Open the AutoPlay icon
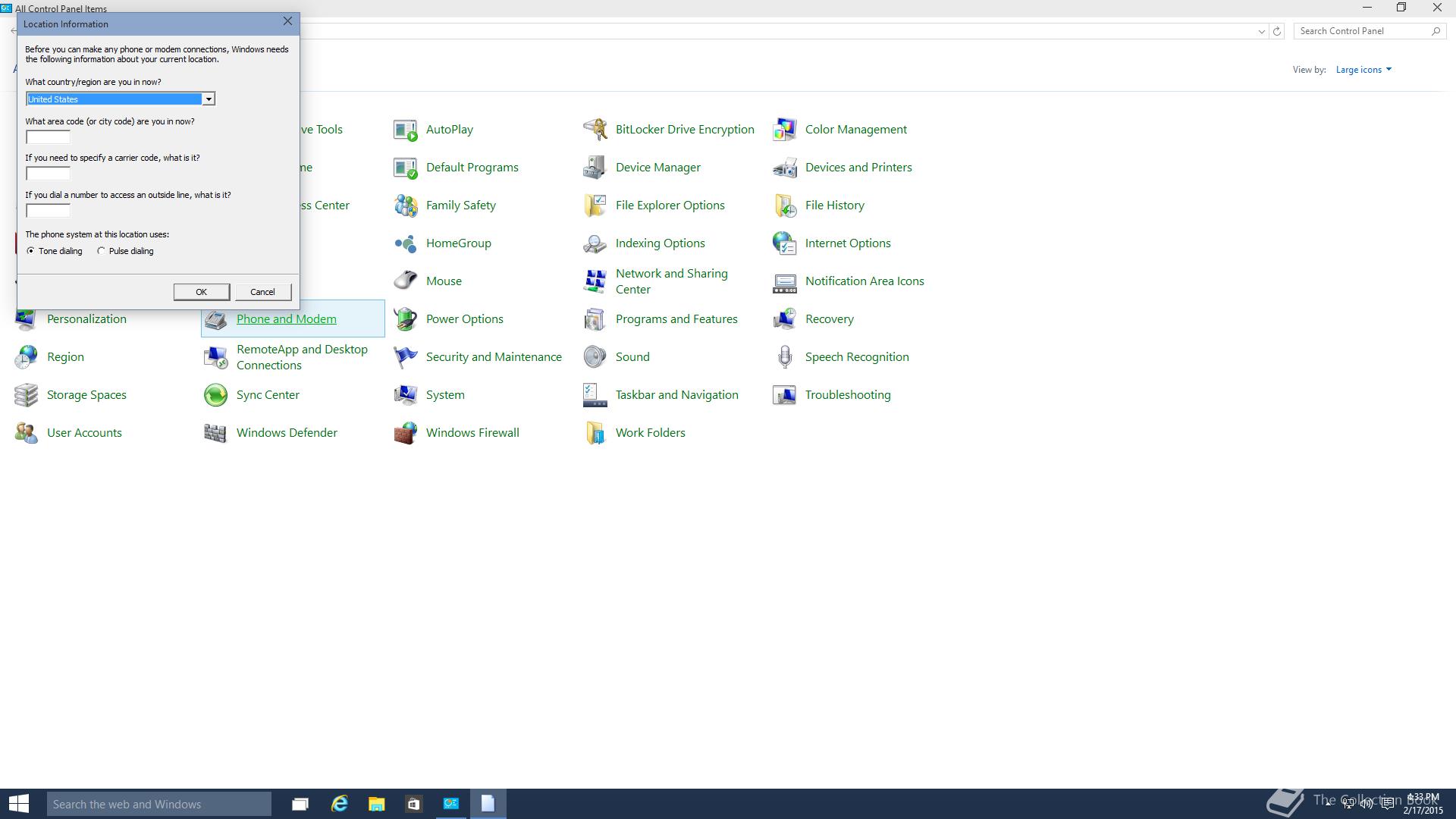 [x=406, y=130]
